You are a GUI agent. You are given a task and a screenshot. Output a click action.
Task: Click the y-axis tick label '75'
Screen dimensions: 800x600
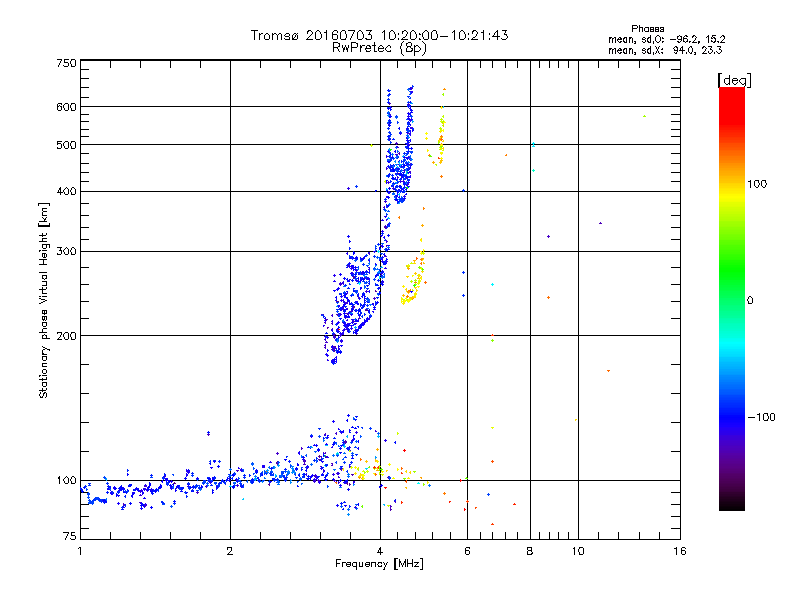click(x=70, y=536)
